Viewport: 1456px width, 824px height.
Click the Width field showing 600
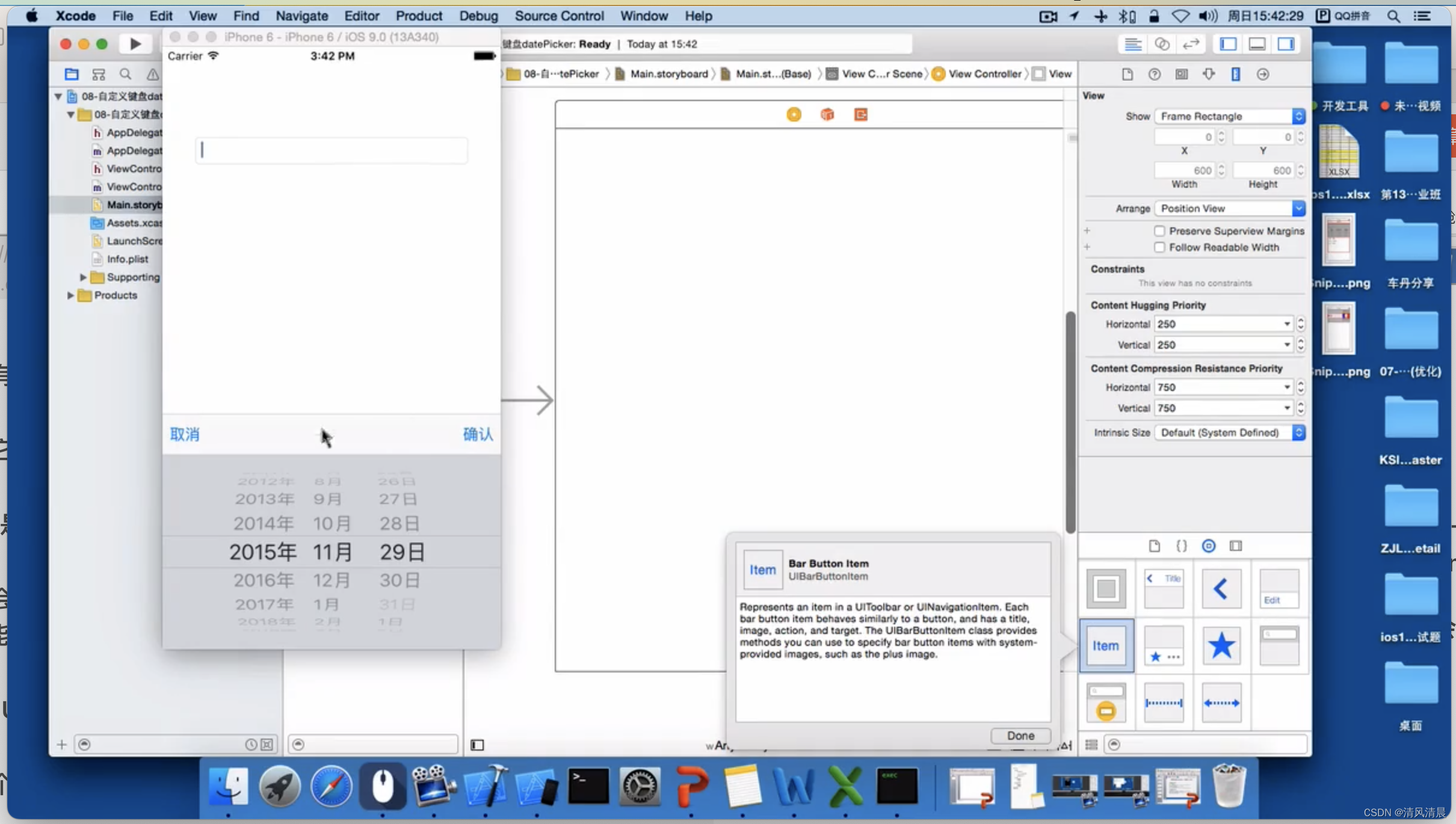pyautogui.click(x=1185, y=170)
